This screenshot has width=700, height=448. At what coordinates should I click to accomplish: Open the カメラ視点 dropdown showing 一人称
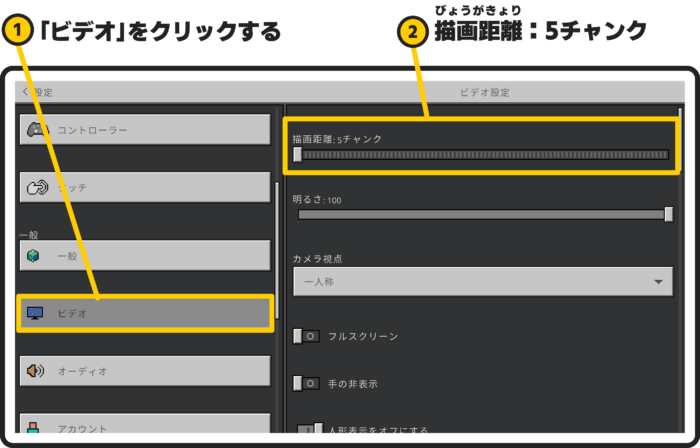pyautogui.click(x=480, y=282)
